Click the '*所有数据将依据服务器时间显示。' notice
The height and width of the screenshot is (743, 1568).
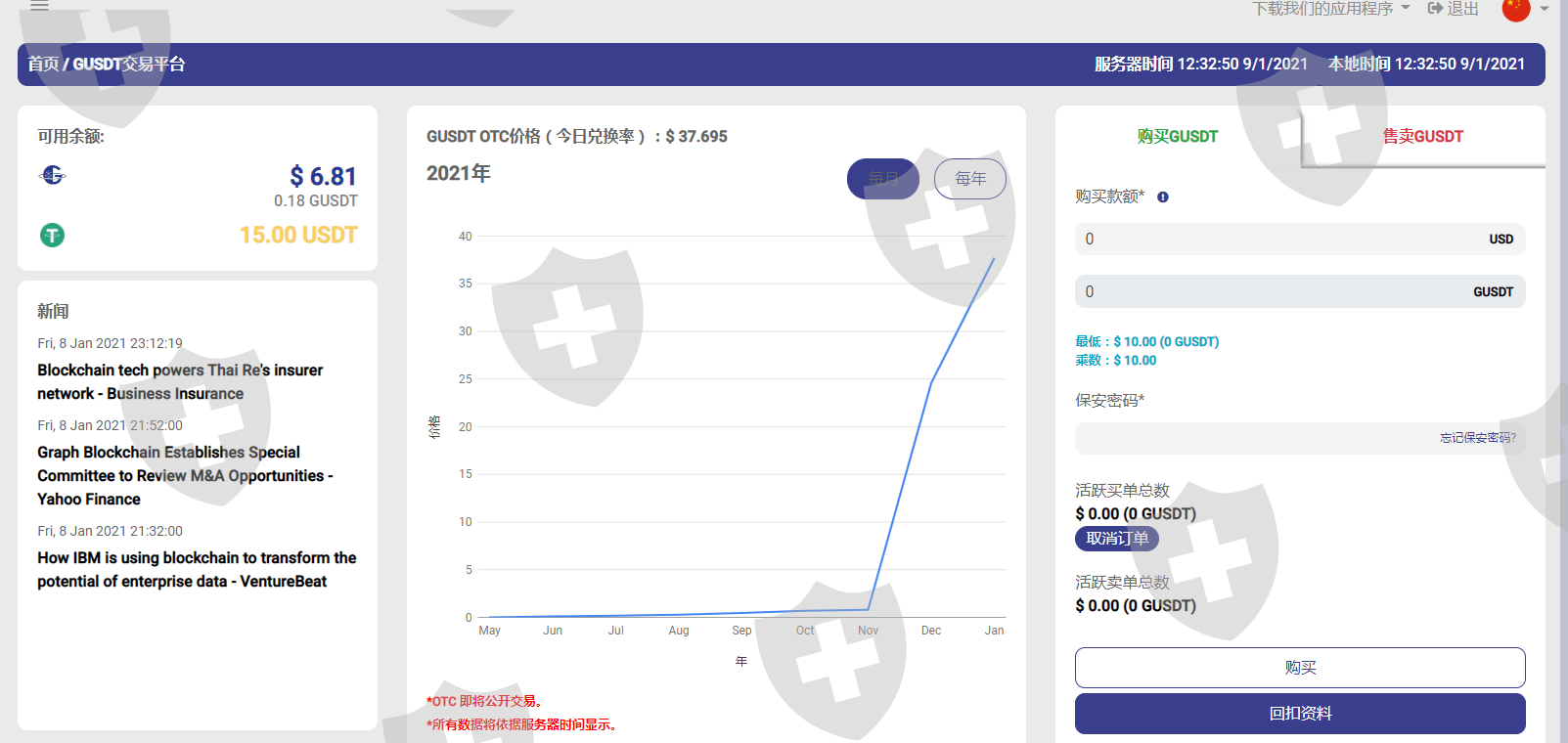click(x=522, y=724)
